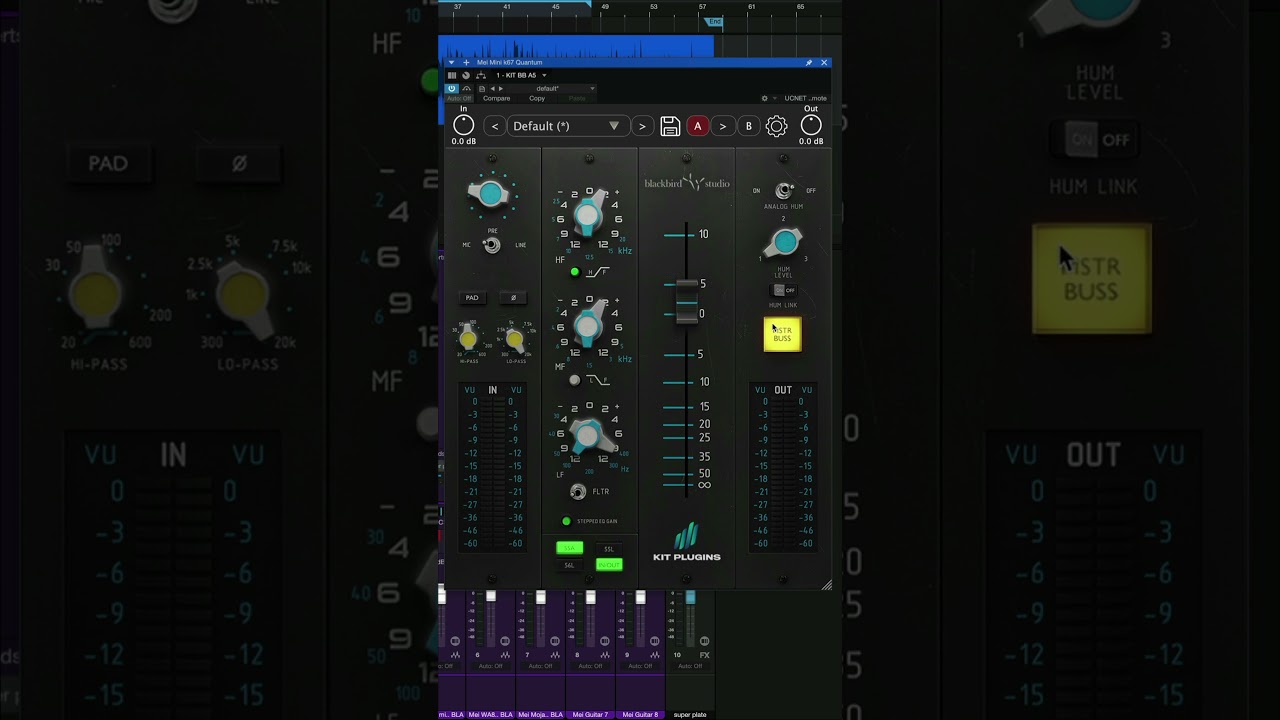
Task: Click the Copy button
Action: (537, 98)
